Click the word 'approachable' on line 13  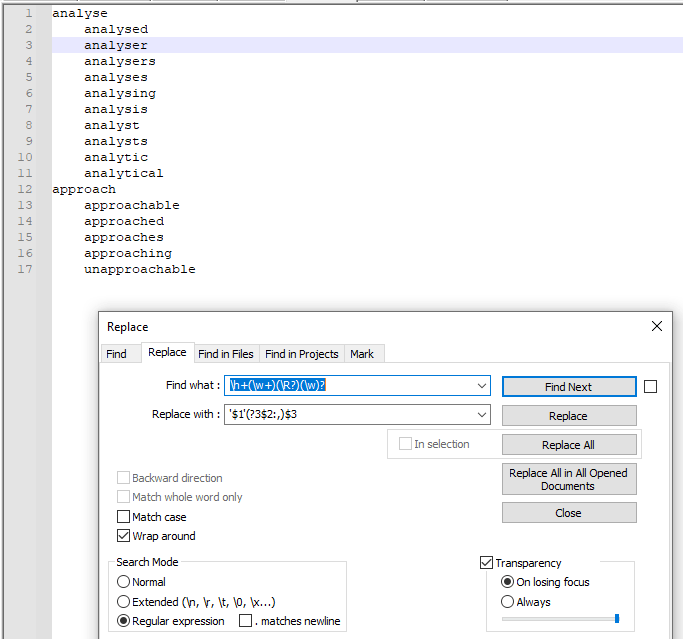coord(132,205)
